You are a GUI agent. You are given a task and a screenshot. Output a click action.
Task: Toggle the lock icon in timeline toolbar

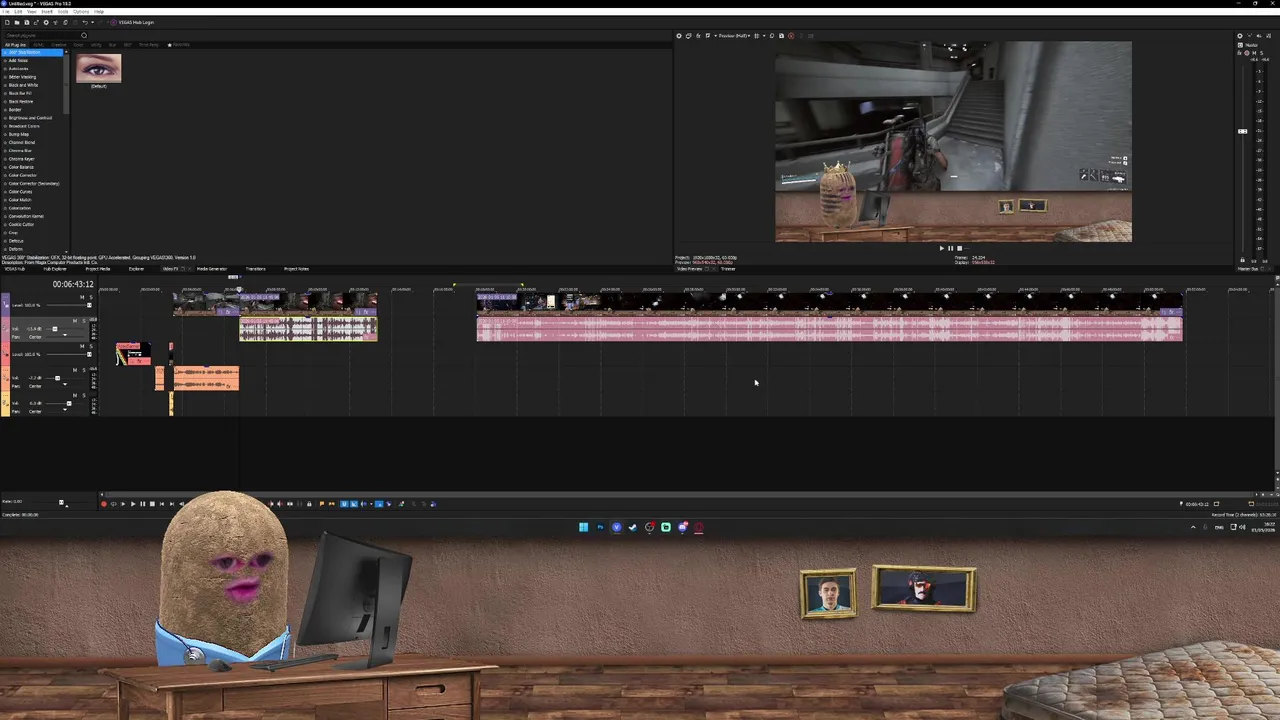[x=309, y=504]
